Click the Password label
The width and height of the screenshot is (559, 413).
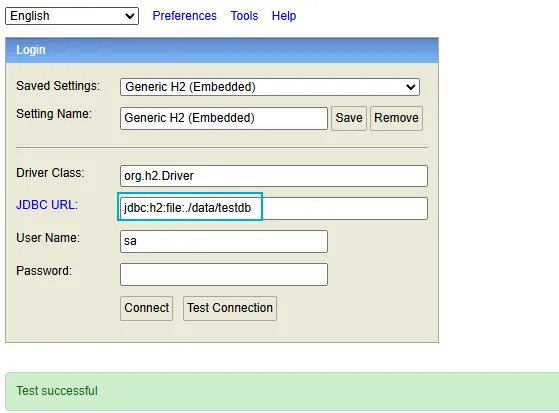click(x=44, y=271)
